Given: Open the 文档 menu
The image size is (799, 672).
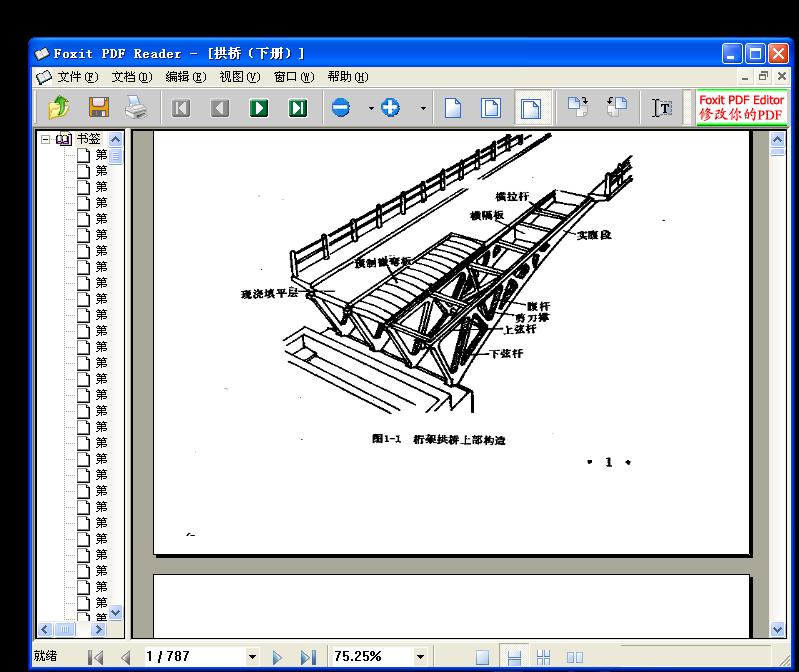Looking at the screenshot, I should 132,77.
